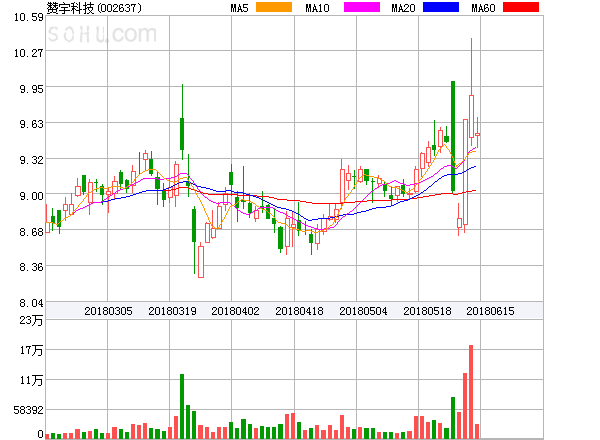Click the tall green volume bar near 20180319
Screen dimensions: 600x440
click(x=182, y=406)
